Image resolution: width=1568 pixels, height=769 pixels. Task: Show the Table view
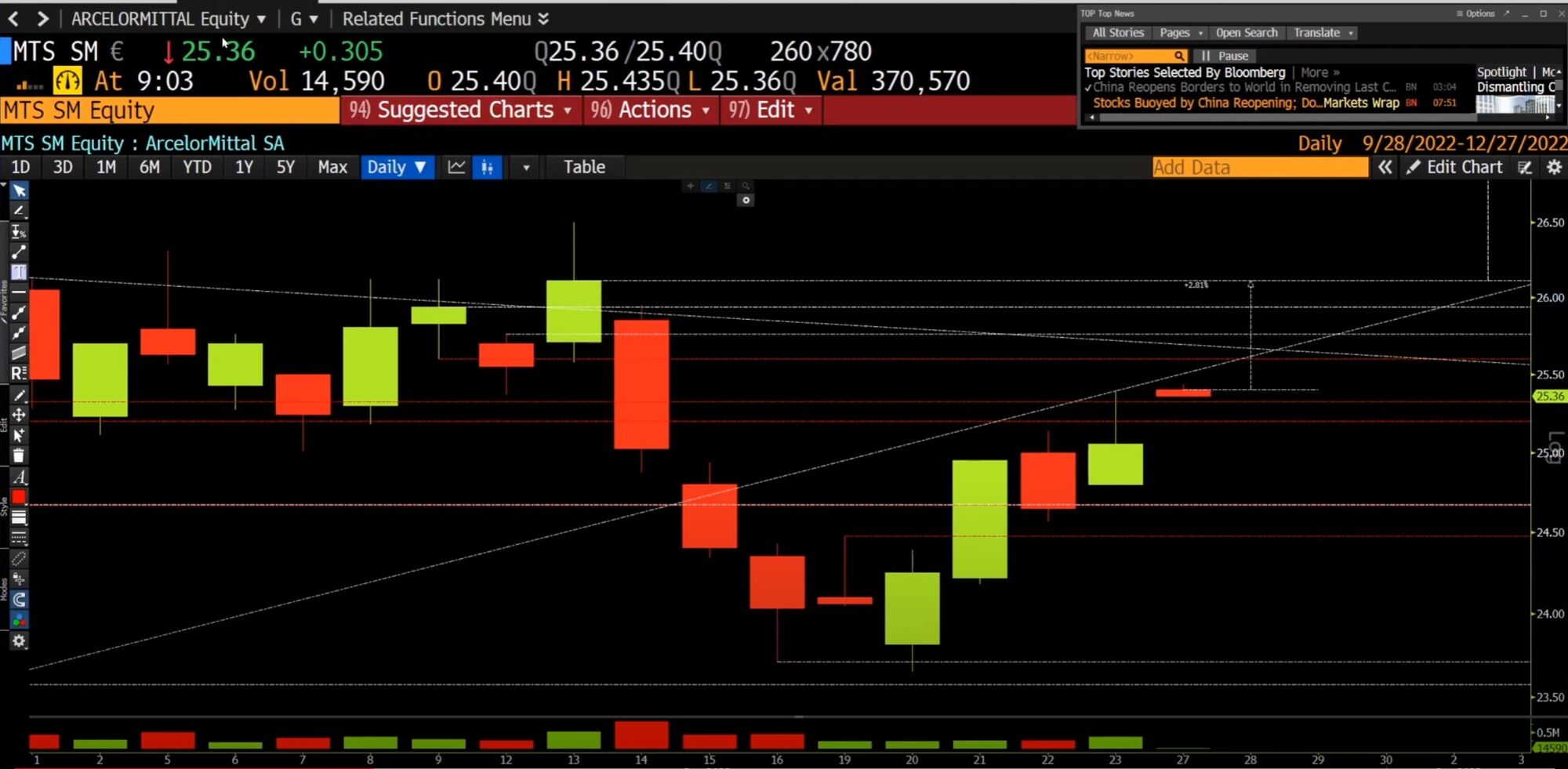(584, 167)
